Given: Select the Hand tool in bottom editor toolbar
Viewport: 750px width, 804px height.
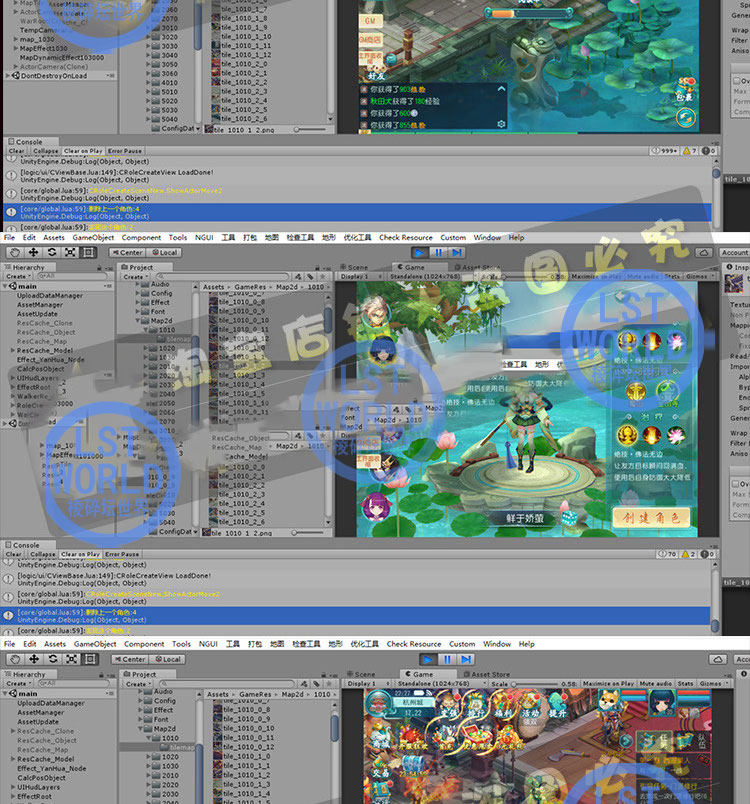Looking at the screenshot, I should click(16, 659).
